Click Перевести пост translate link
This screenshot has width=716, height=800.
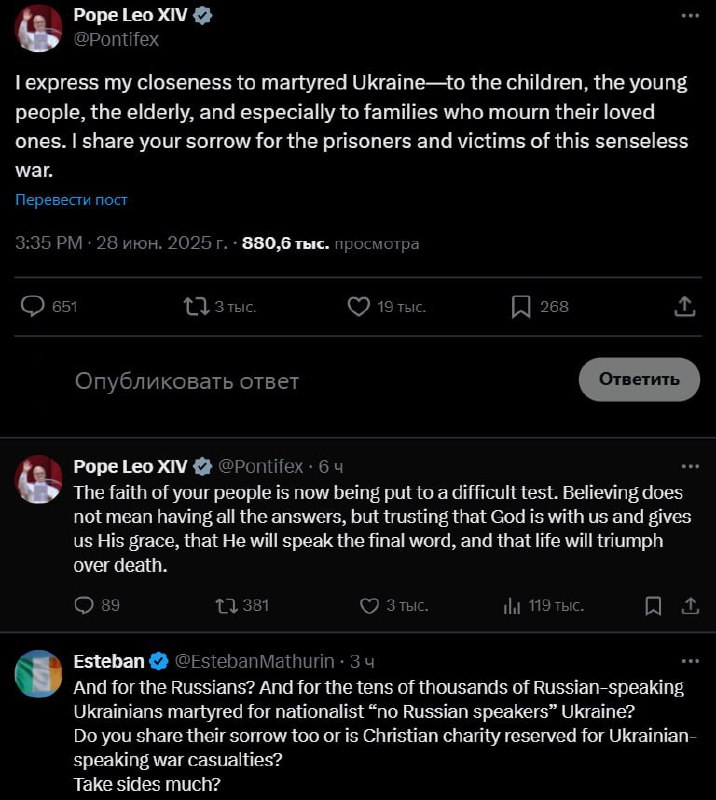click(71, 200)
